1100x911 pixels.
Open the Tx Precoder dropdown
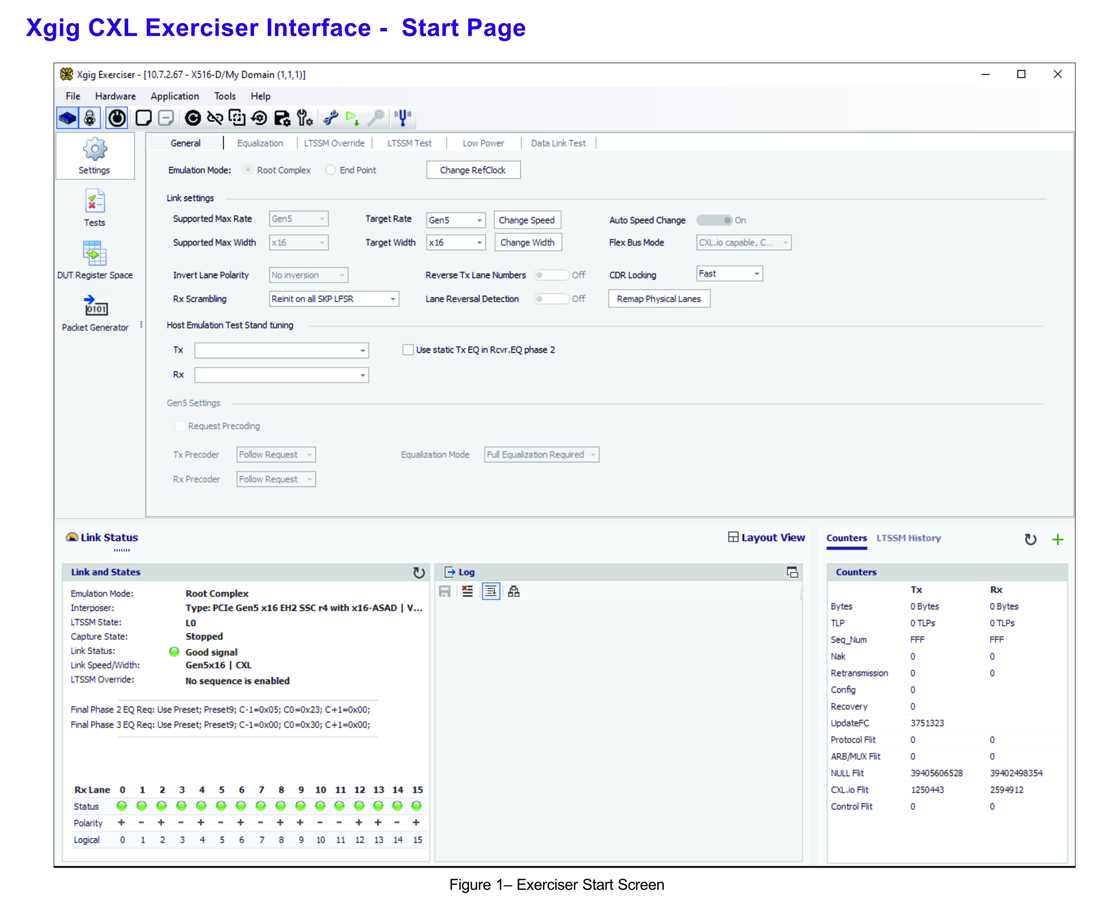tap(276, 454)
